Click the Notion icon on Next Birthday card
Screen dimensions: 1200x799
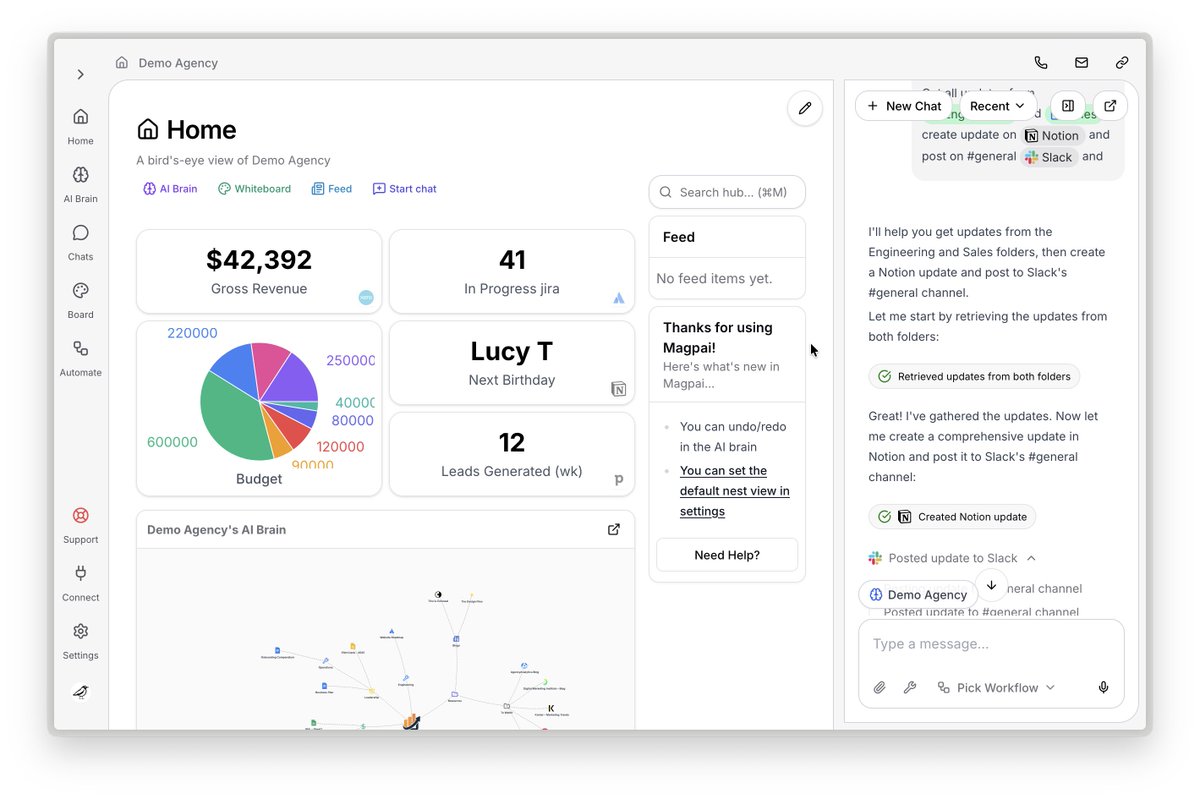point(619,389)
